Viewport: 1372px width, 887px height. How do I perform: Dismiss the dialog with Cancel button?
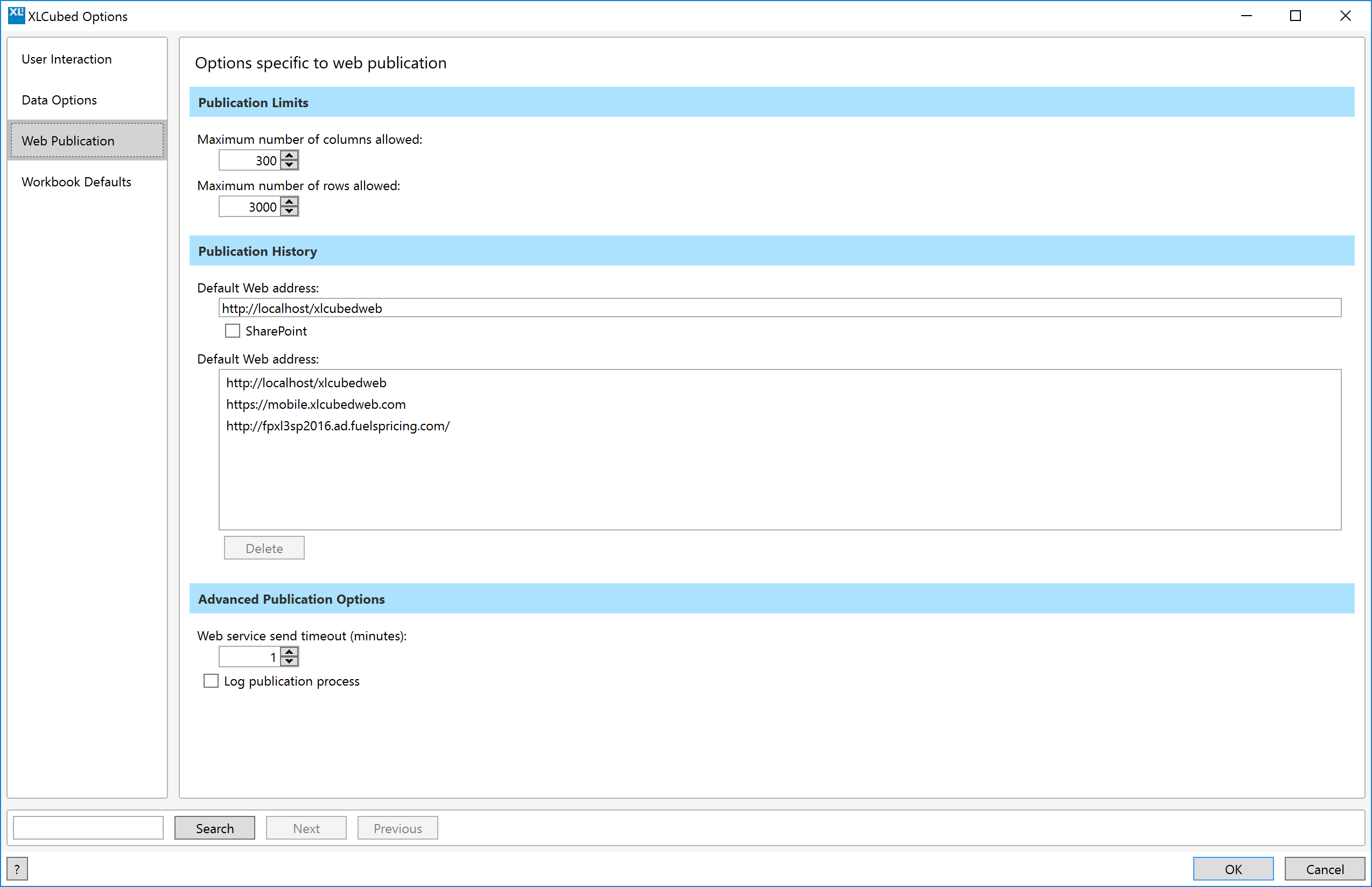[1324, 869]
